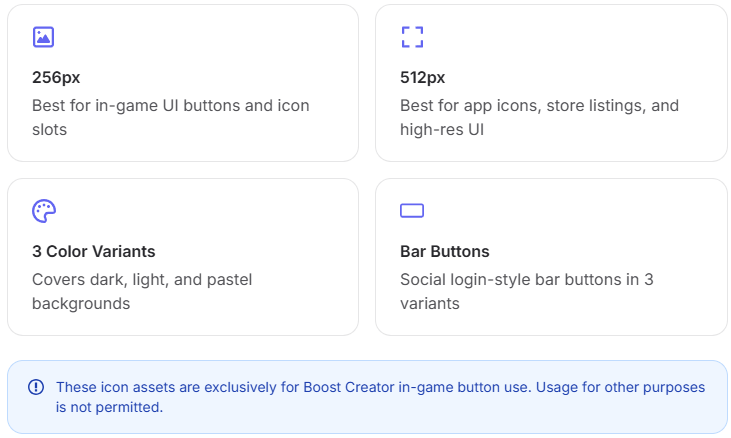
Task: Click the info exclamation icon in notice
Action: 36,387
